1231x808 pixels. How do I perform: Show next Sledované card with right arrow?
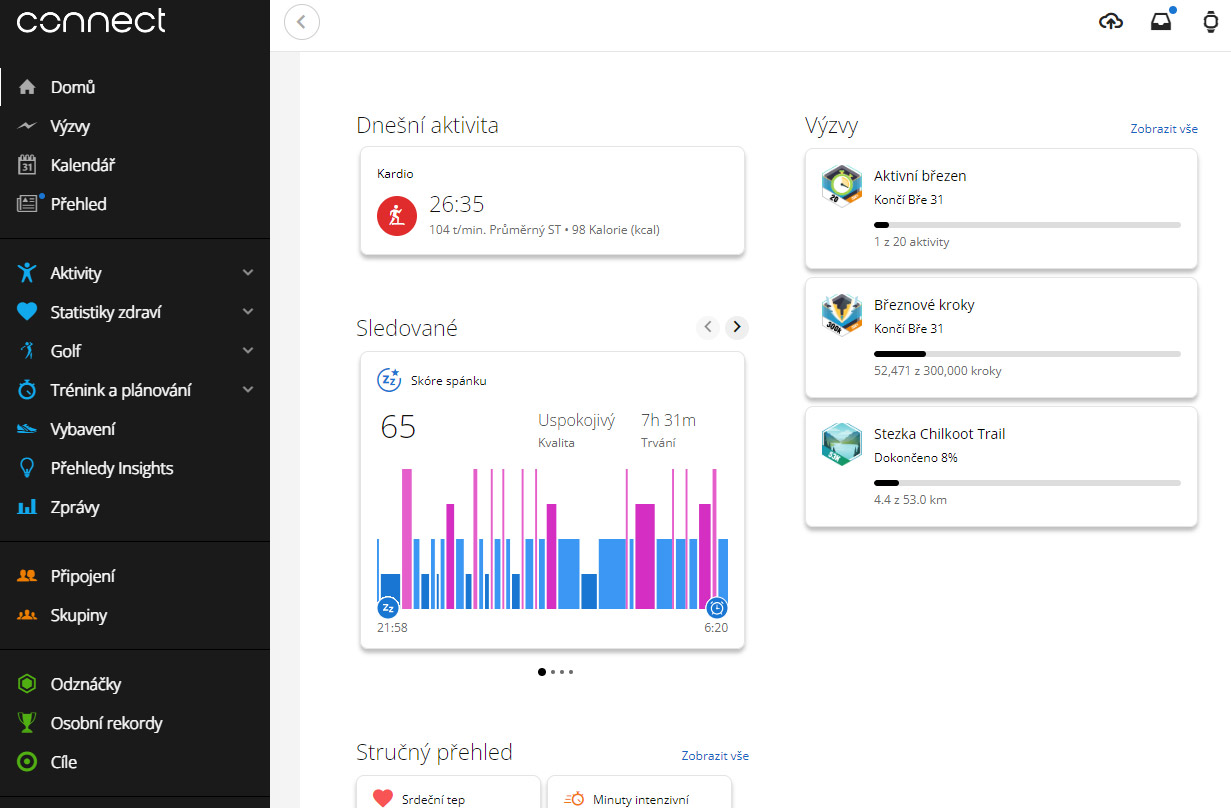pos(737,327)
